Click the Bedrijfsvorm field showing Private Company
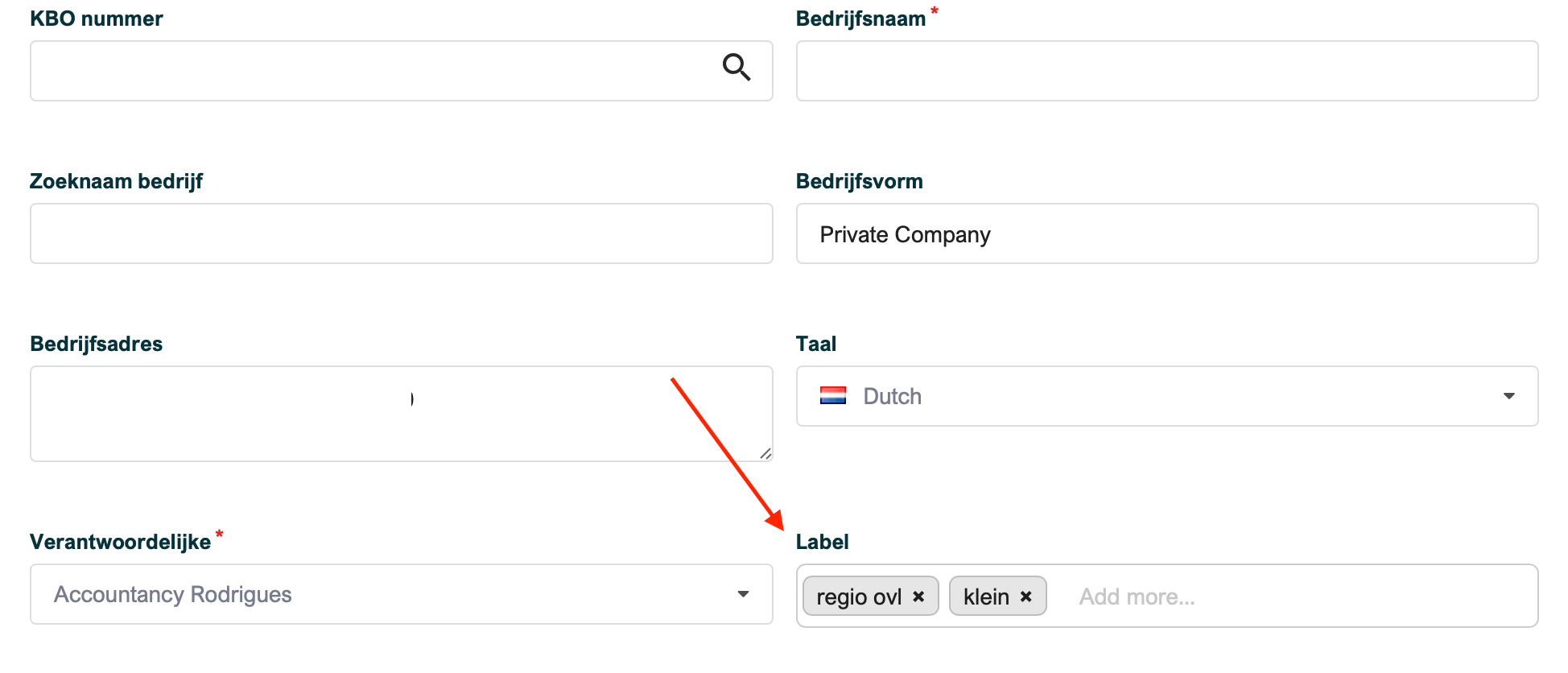 point(1167,233)
